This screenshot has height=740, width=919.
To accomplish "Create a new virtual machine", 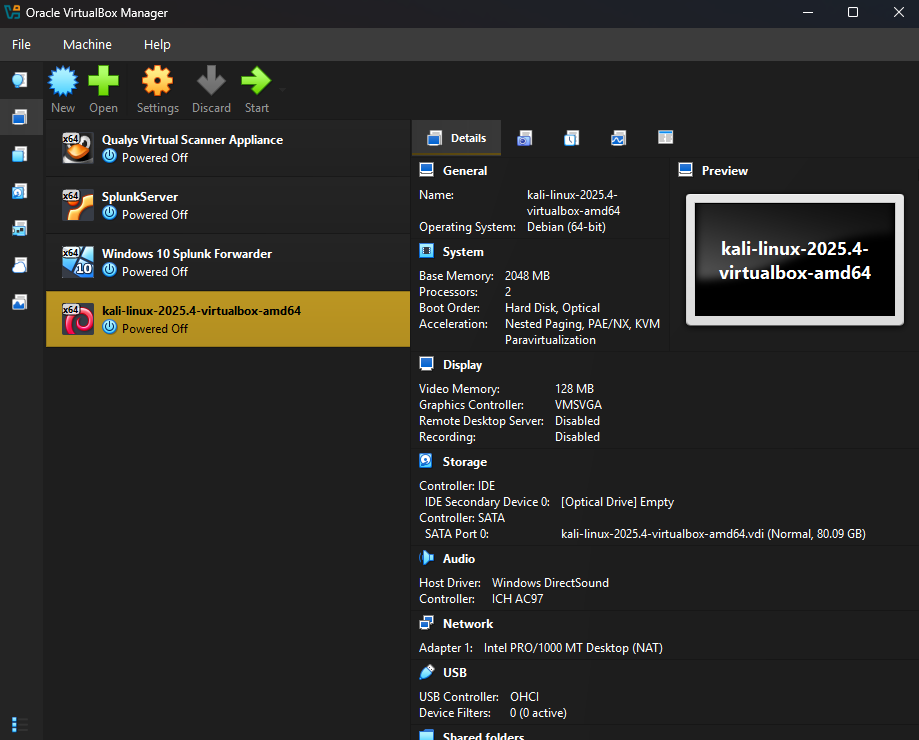I will (62, 89).
